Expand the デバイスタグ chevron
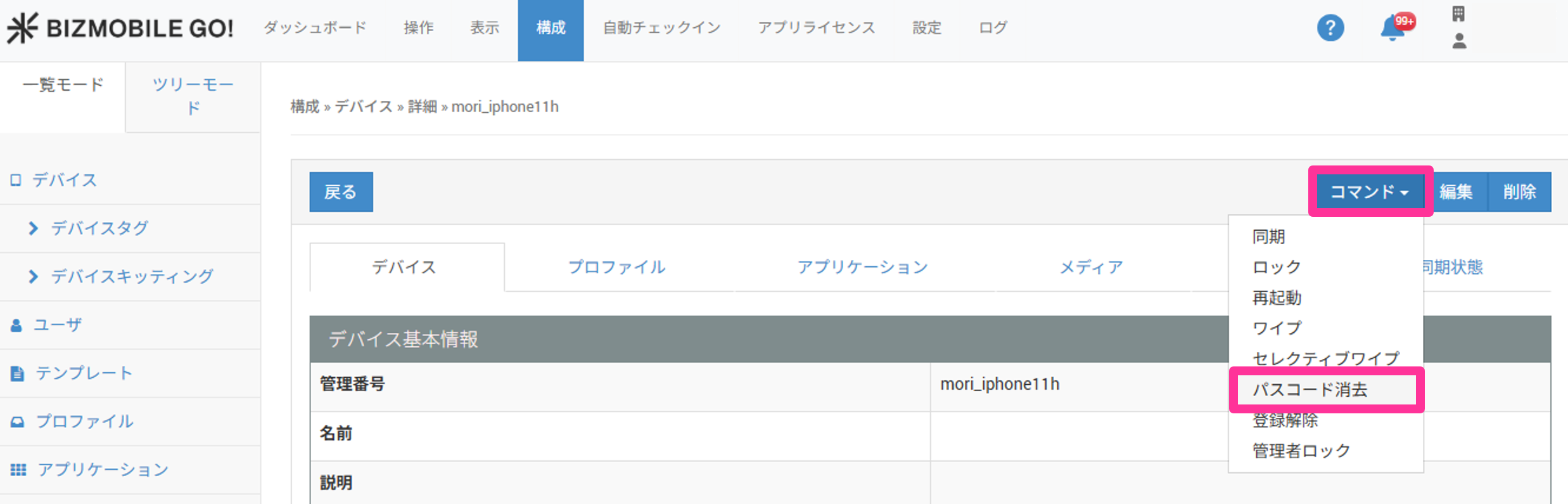 point(34,228)
